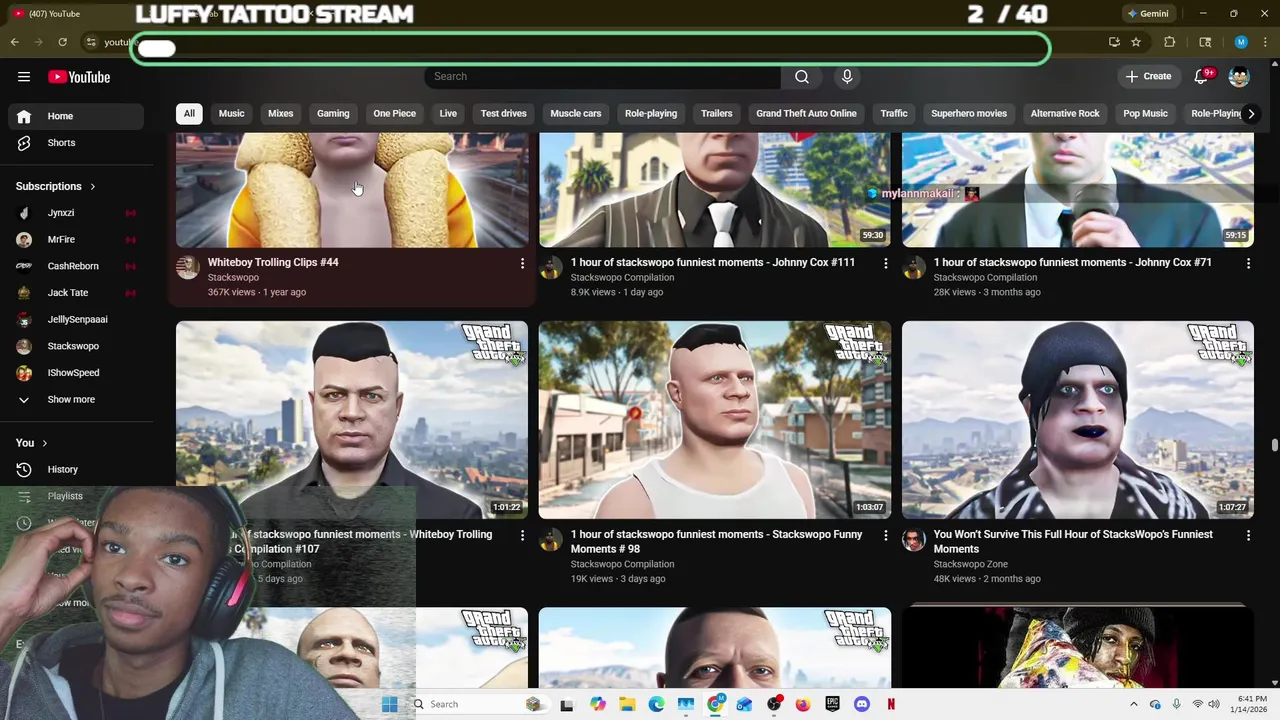This screenshot has width=1280, height=720.
Task: Click the Gemini button in Chrome
Action: pos(1148,14)
